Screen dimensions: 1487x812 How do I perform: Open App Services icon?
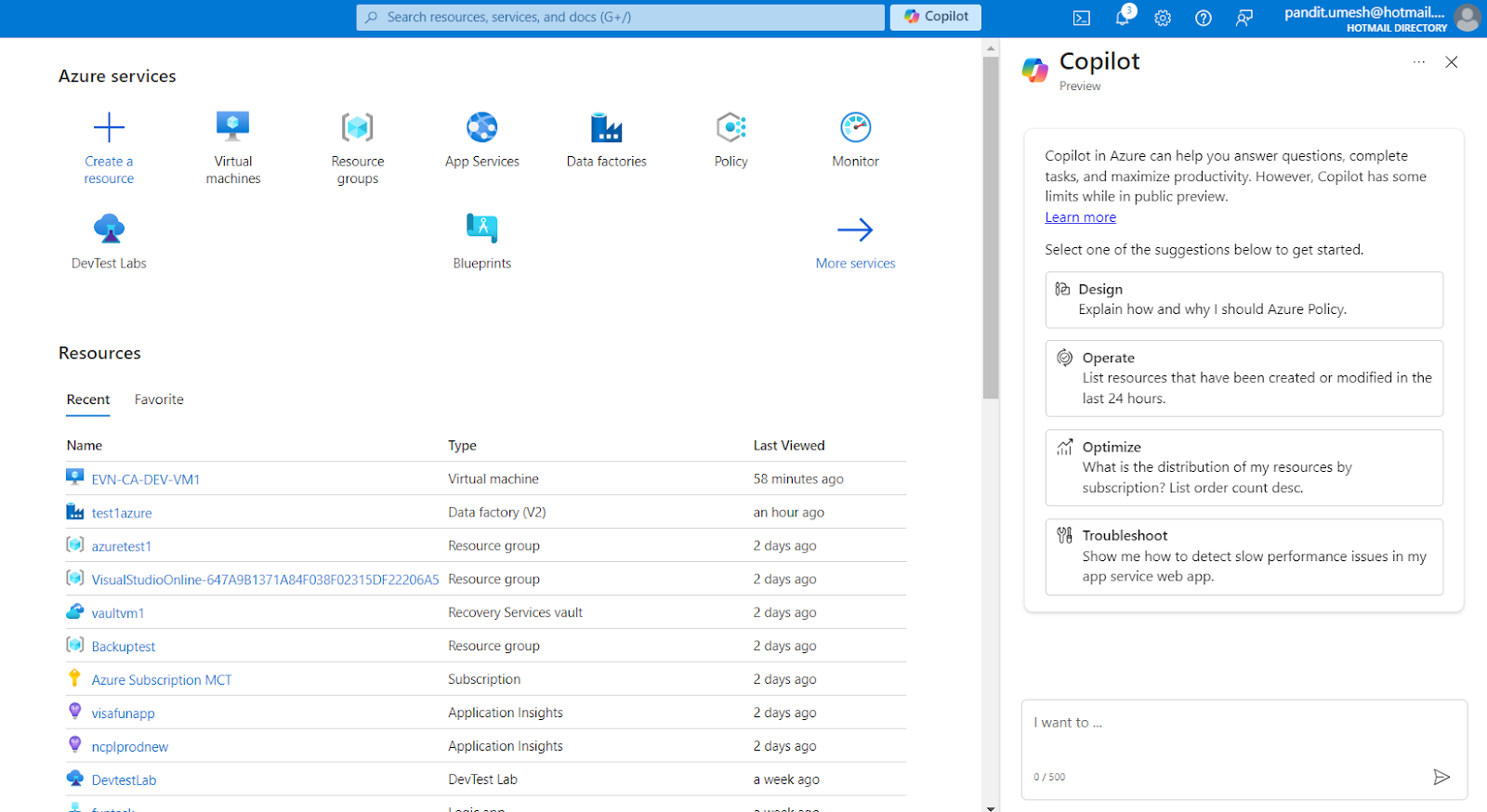pyautogui.click(x=482, y=127)
